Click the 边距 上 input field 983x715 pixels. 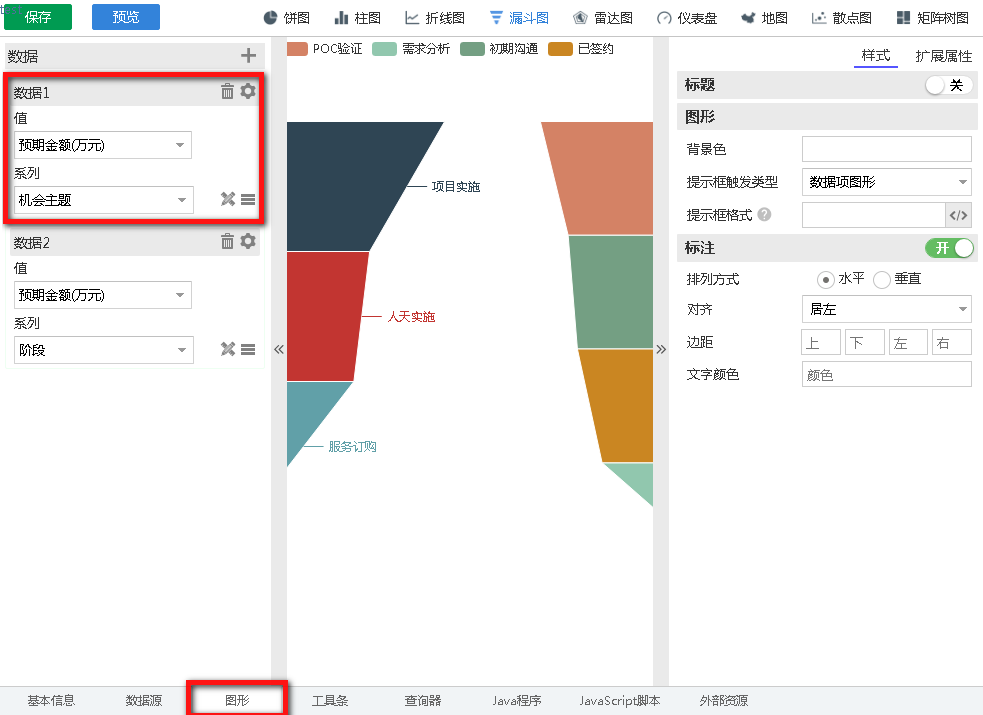tap(821, 343)
